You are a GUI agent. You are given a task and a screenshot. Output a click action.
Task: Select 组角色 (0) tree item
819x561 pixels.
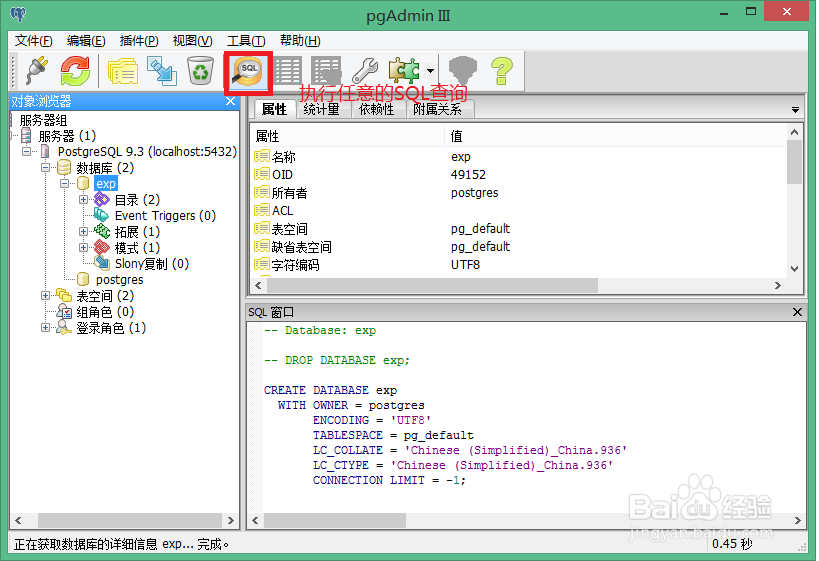click(x=105, y=312)
